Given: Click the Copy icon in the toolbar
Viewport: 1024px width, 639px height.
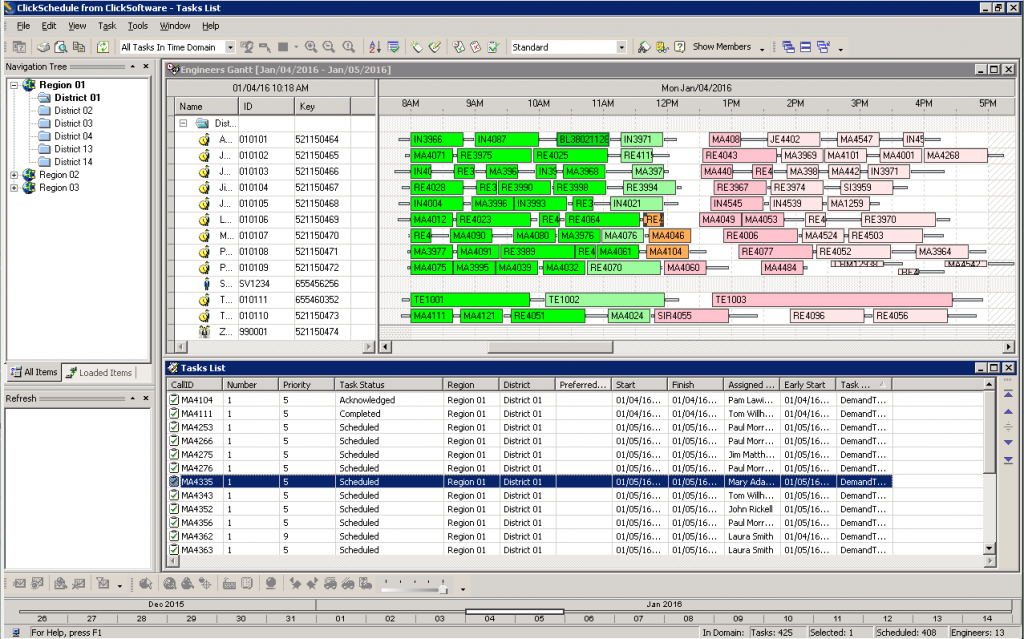Looking at the screenshot, I should (79, 47).
